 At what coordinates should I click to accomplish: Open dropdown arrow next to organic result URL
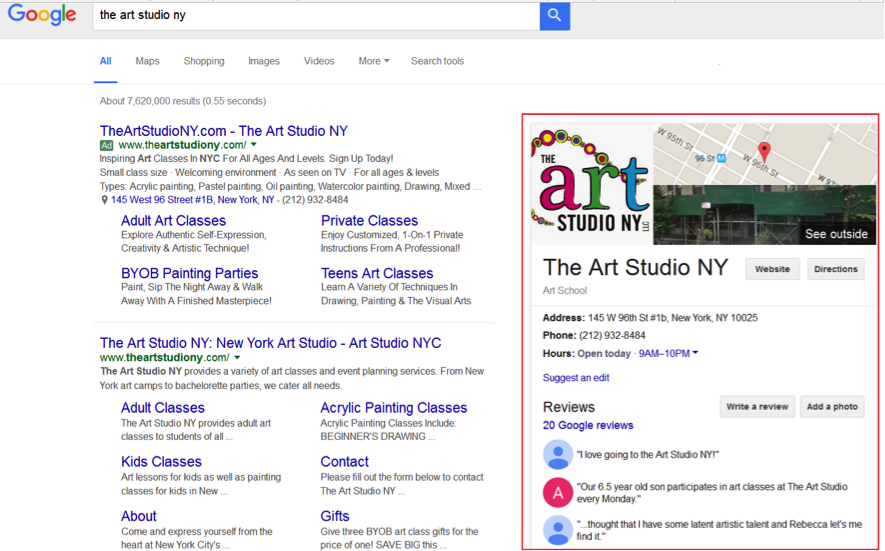(x=237, y=357)
